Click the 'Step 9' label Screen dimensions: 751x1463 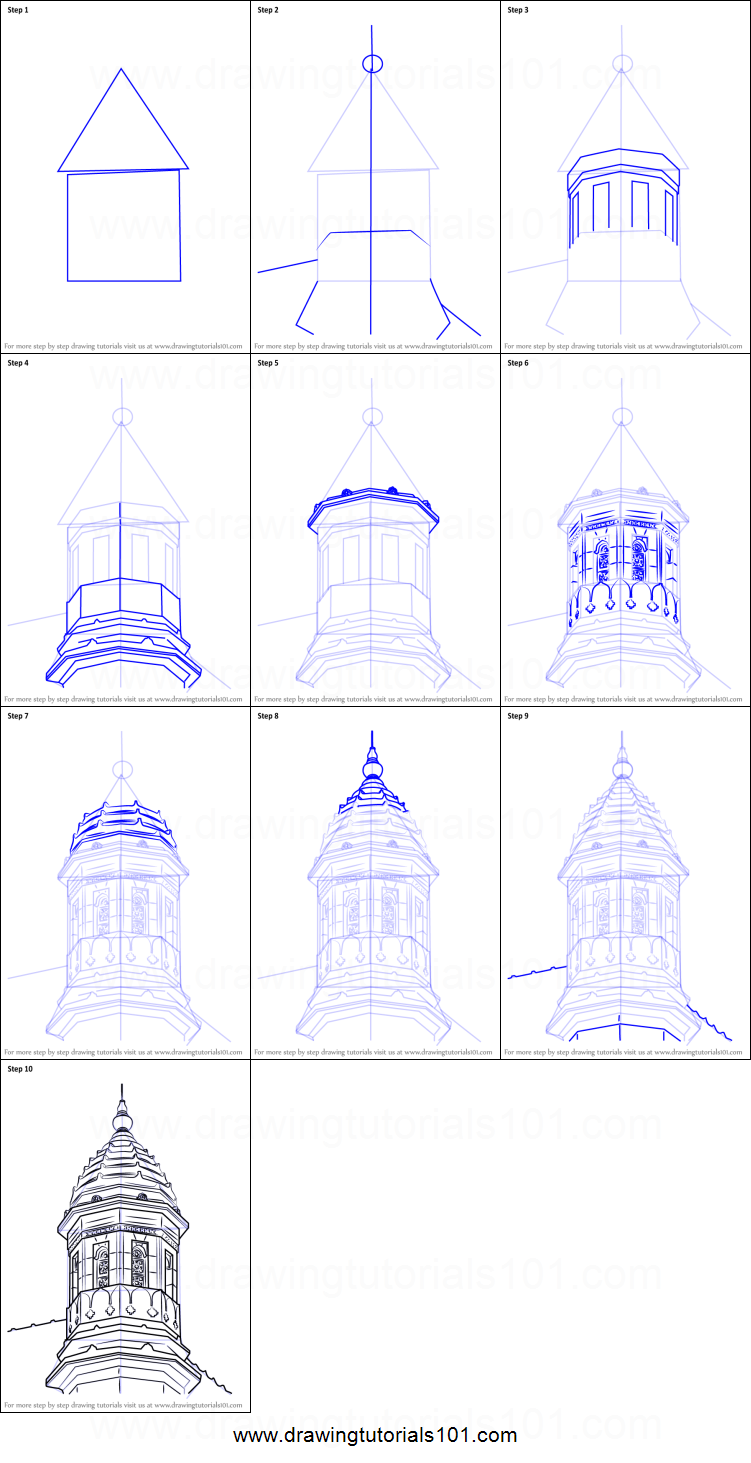519,716
